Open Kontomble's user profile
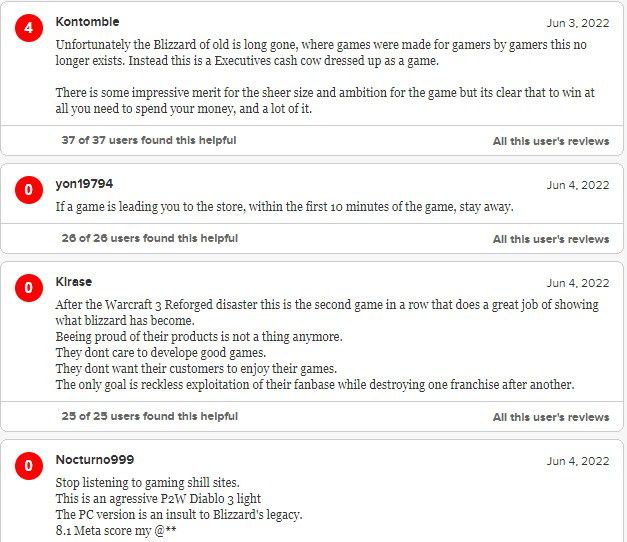Image resolution: width=627 pixels, height=542 pixels. click(x=87, y=22)
